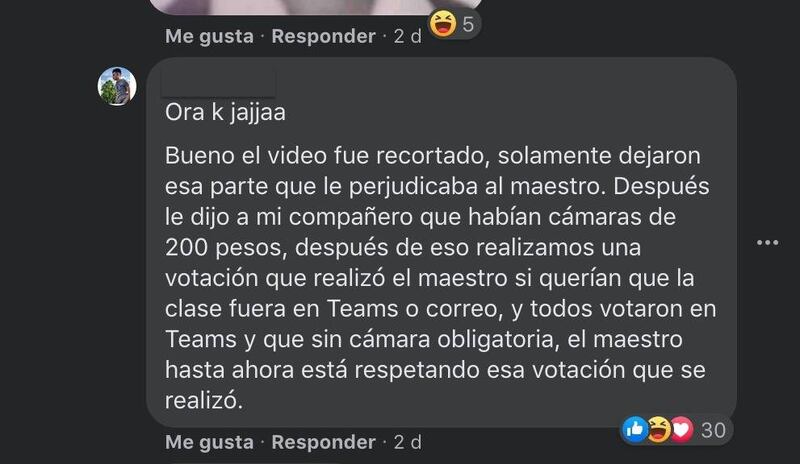Click the last word 'realizó.' in comment
Screen dimensions: 800x464
204,400
